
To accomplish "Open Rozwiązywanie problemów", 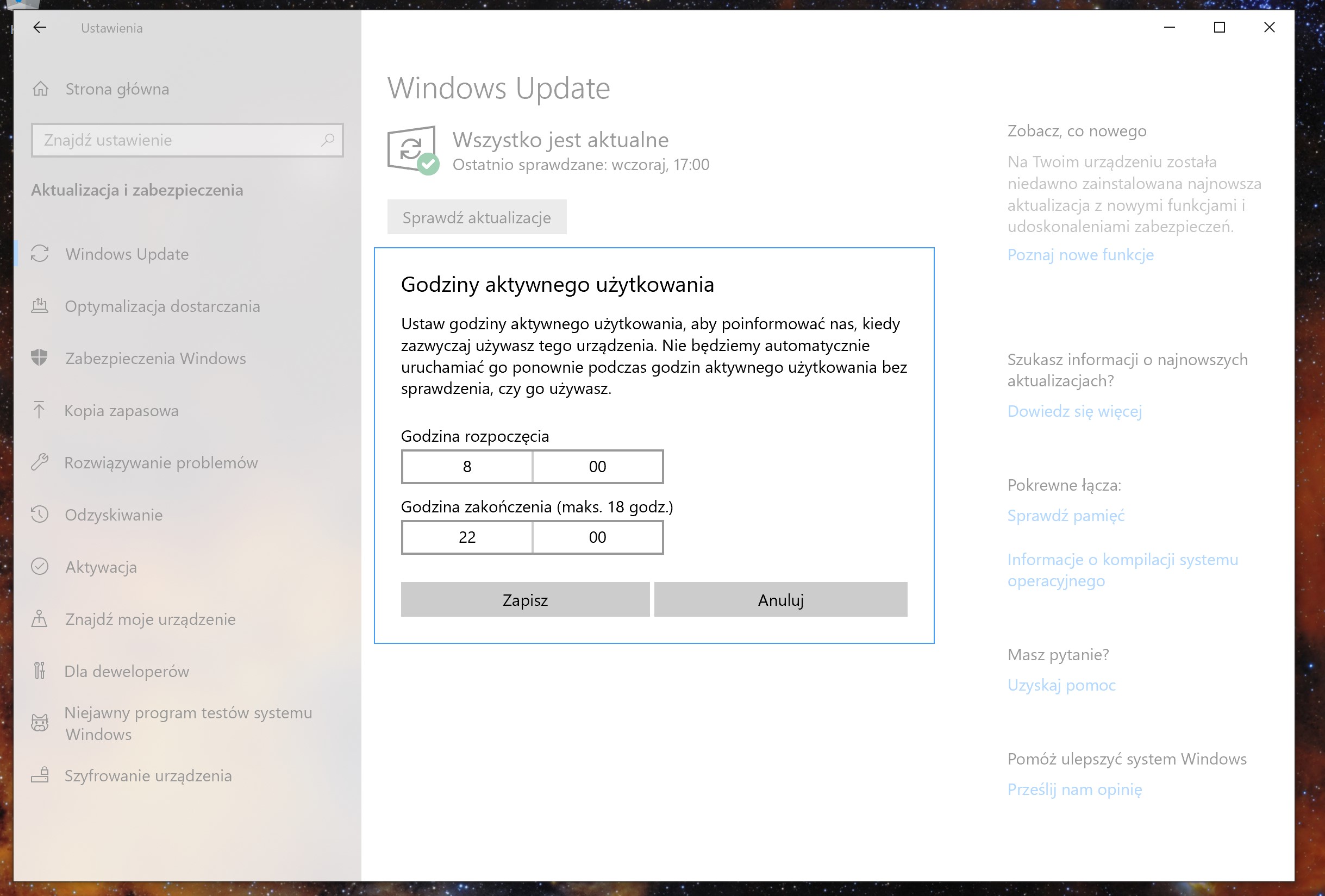I will coord(187,462).
